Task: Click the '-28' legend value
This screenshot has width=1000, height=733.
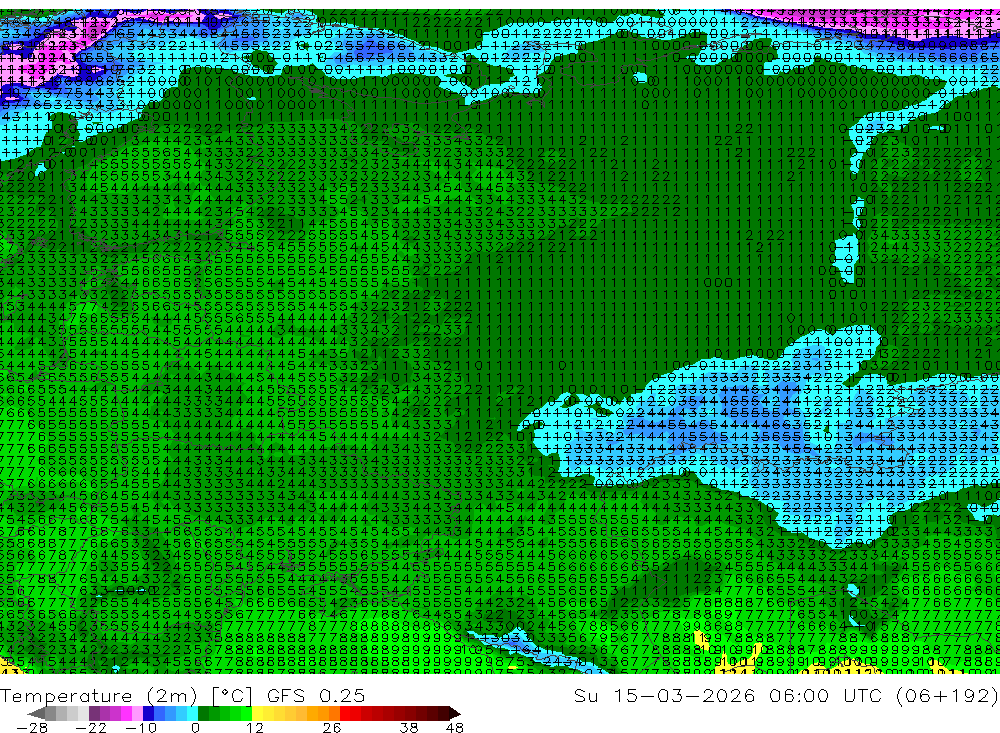Action: pos(32,728)
